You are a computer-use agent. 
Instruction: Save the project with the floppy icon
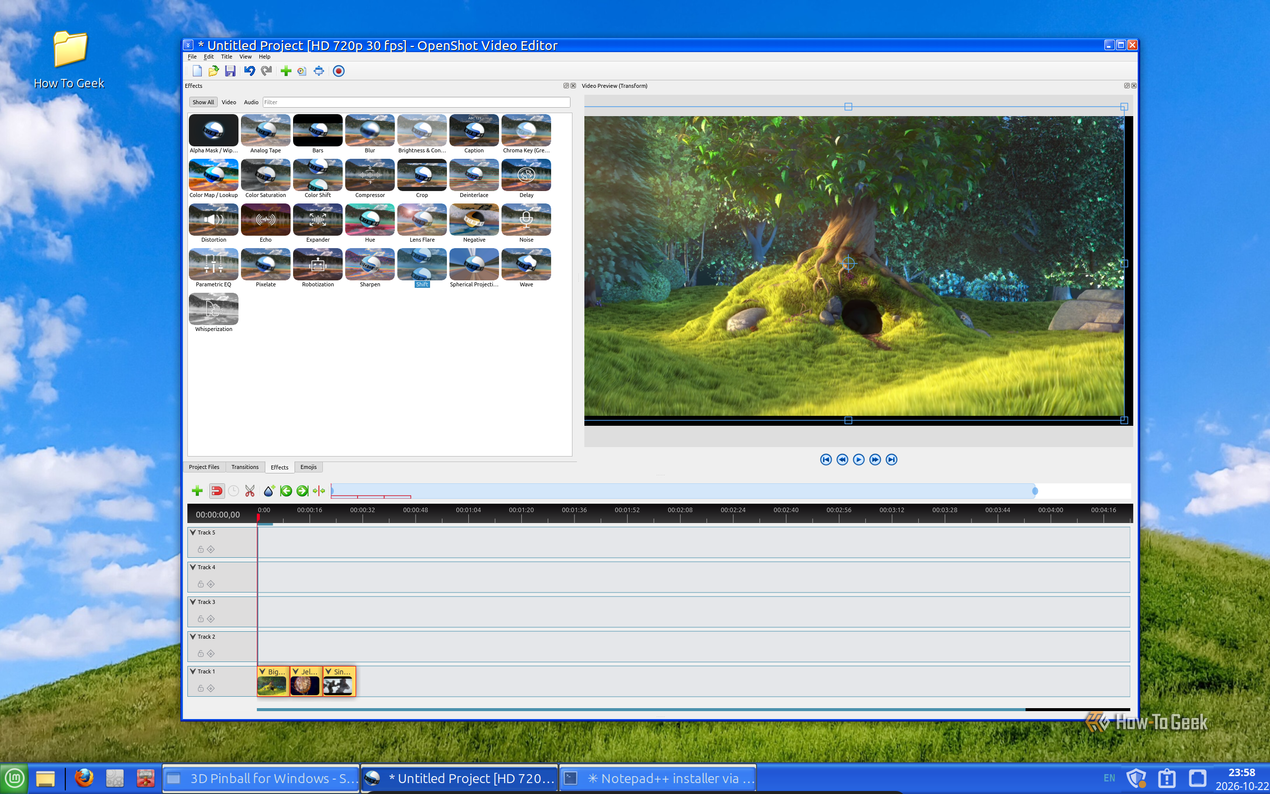point(230,71)
